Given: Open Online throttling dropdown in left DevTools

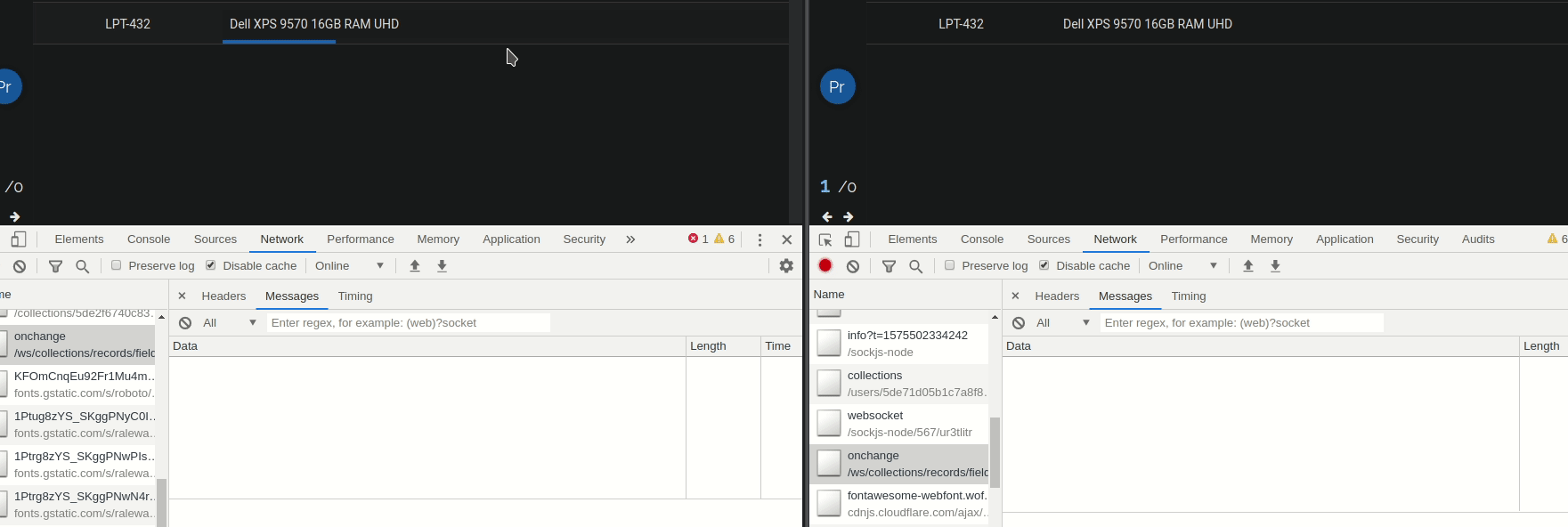Looking at the screenshot, I should (x=349, y=265).
